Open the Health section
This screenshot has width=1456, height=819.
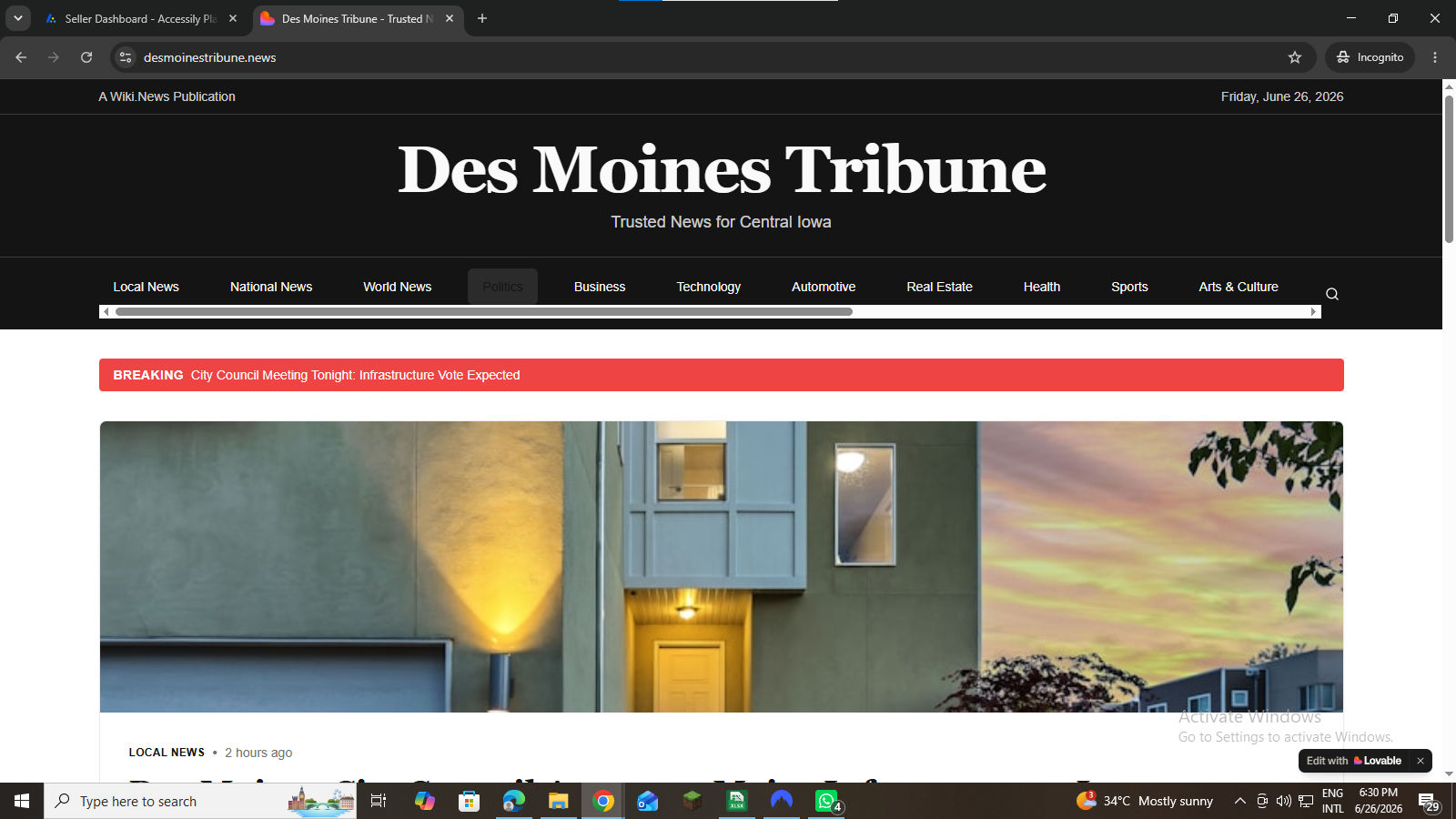tap(1042, 287)
